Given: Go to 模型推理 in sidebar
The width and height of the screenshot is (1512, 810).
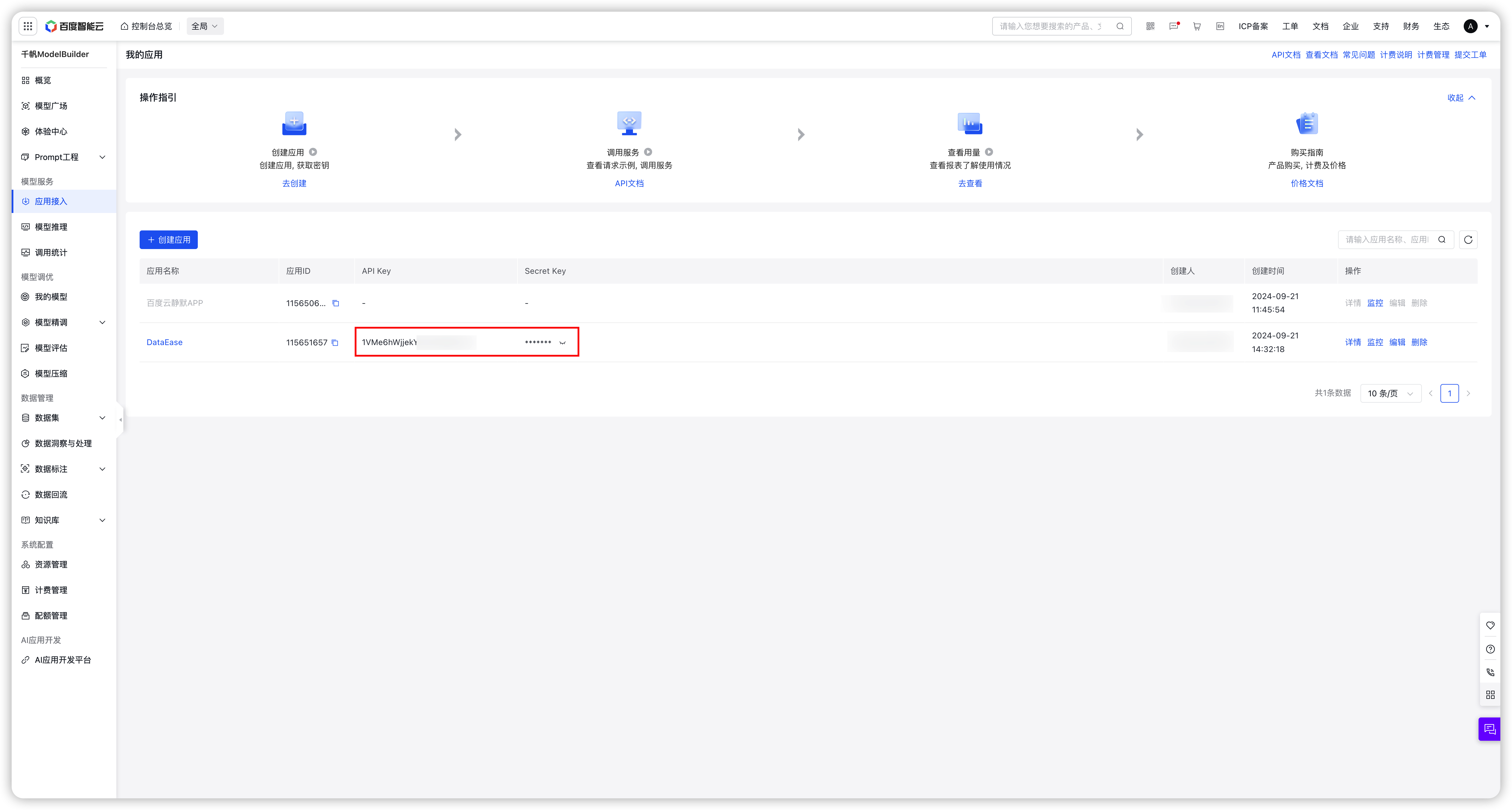Looking at the screenshot, I should (x=51, y=227).
